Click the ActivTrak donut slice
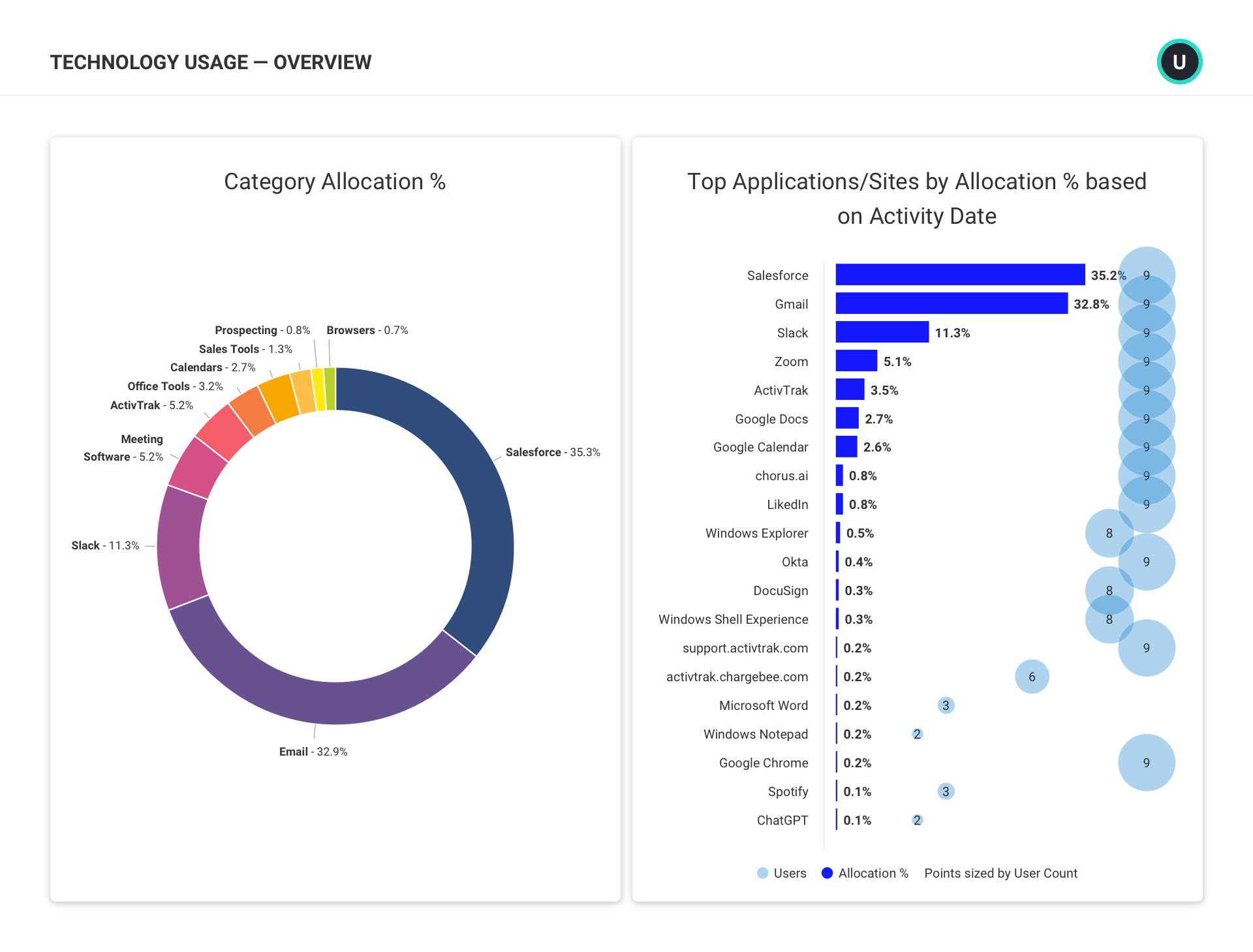 (x=224, y=431)
